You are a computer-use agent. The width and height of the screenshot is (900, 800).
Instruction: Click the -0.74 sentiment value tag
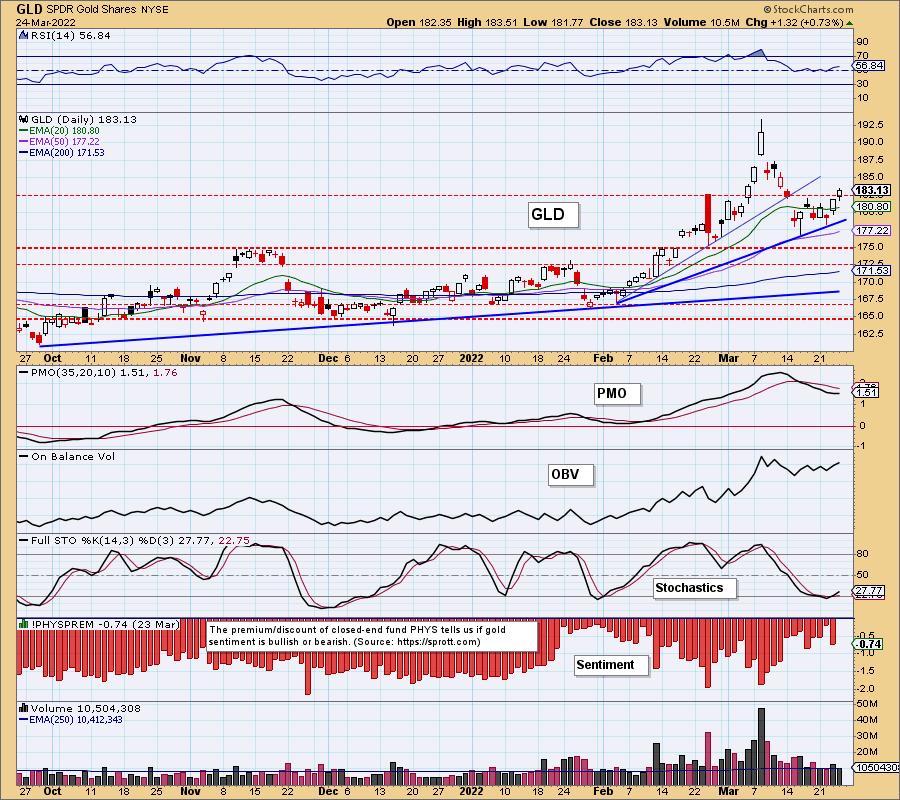pyautogui.click(x=869, y=644)
